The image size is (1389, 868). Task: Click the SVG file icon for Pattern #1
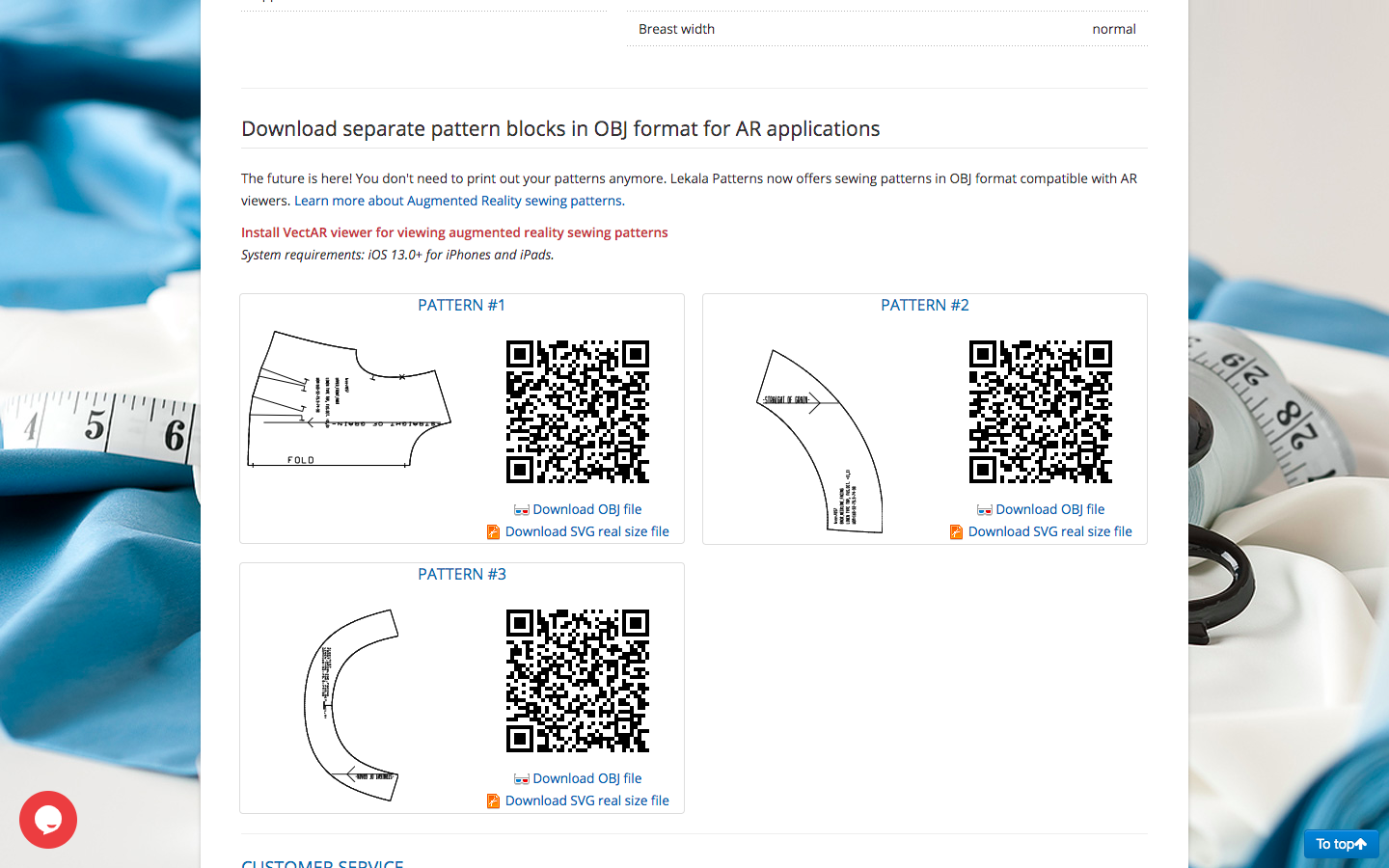click(493, 532)
